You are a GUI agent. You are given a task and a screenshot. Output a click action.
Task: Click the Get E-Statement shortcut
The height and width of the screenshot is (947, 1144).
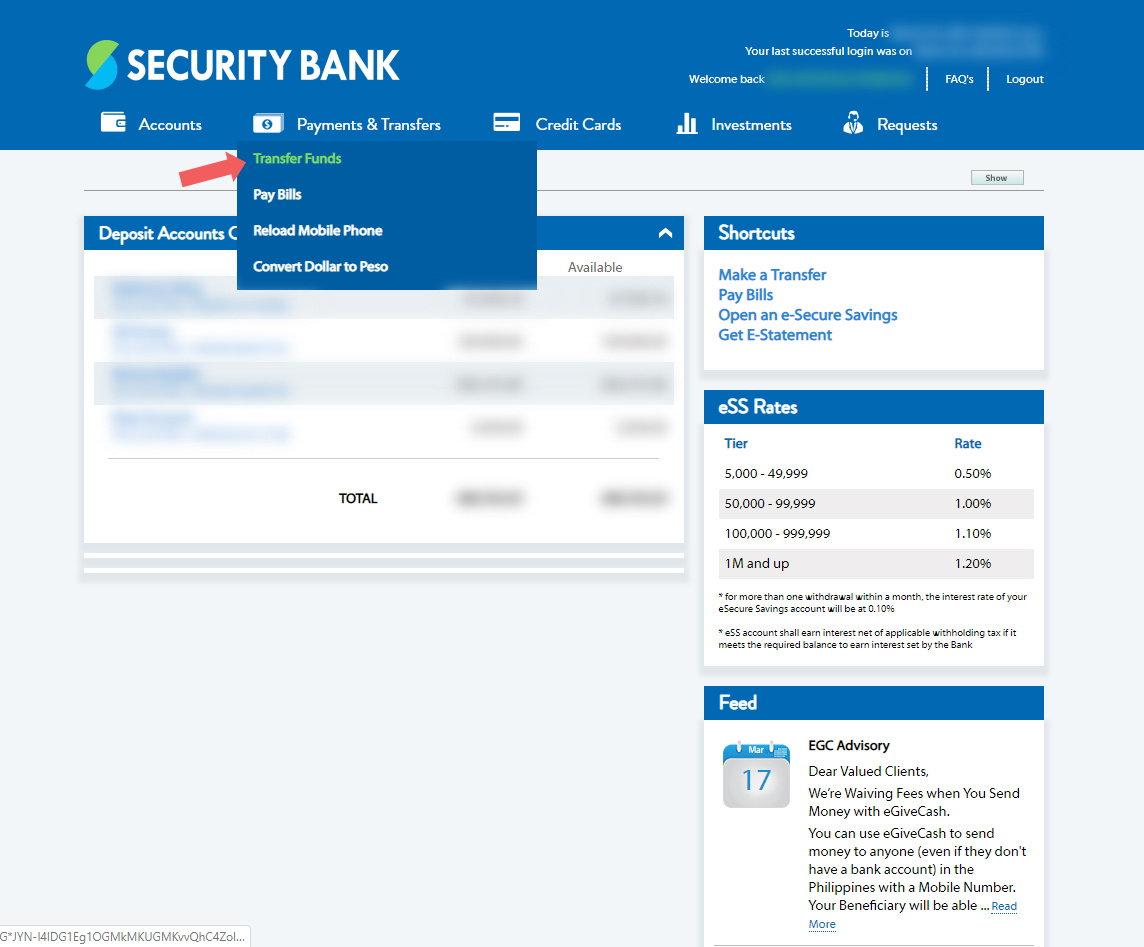coord(775,335)
